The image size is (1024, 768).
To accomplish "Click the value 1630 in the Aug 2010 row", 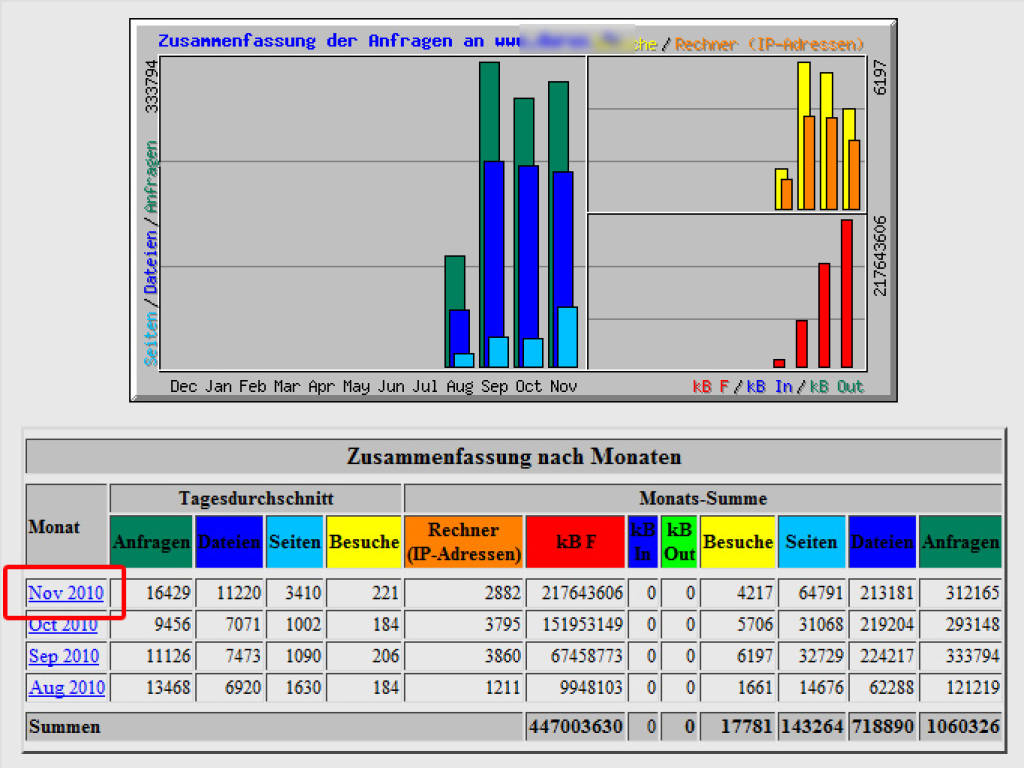I will (x=303, y=688).
